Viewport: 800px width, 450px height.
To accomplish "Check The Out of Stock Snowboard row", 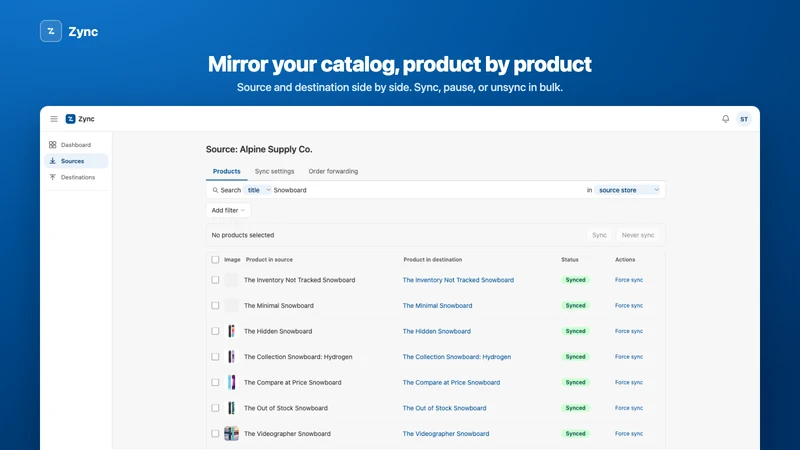I will pos(215,408).
